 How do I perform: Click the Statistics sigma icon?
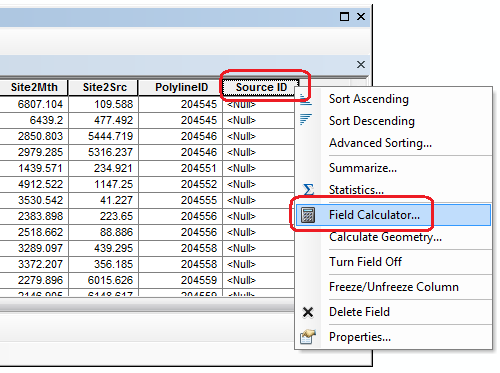[x=308, y=189]
